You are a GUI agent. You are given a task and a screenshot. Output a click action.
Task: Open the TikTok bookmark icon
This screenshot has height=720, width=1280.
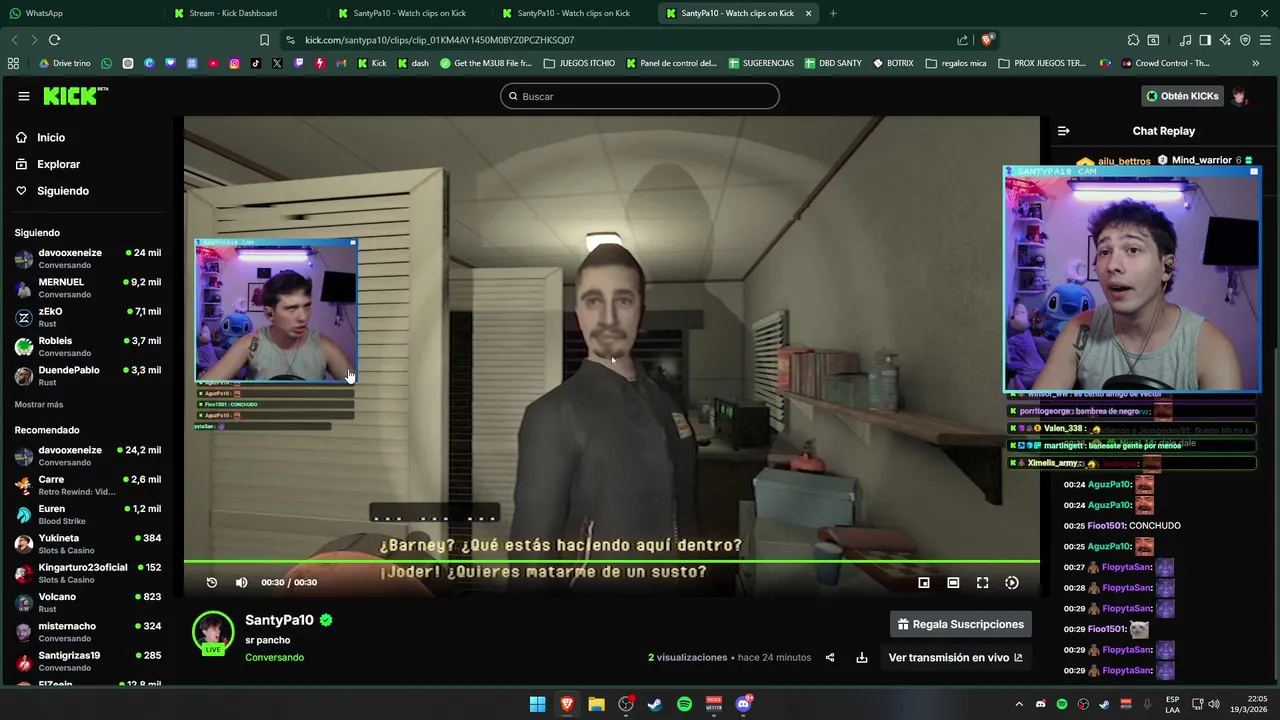(256, 63)
